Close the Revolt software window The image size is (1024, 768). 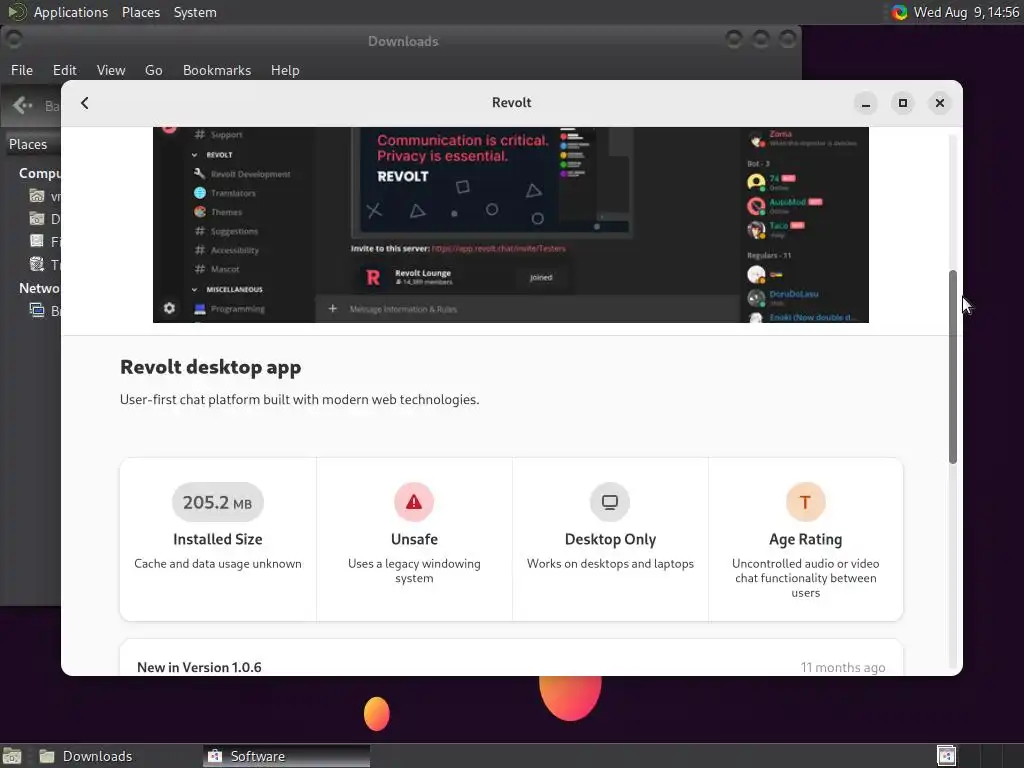coord(940,103)
